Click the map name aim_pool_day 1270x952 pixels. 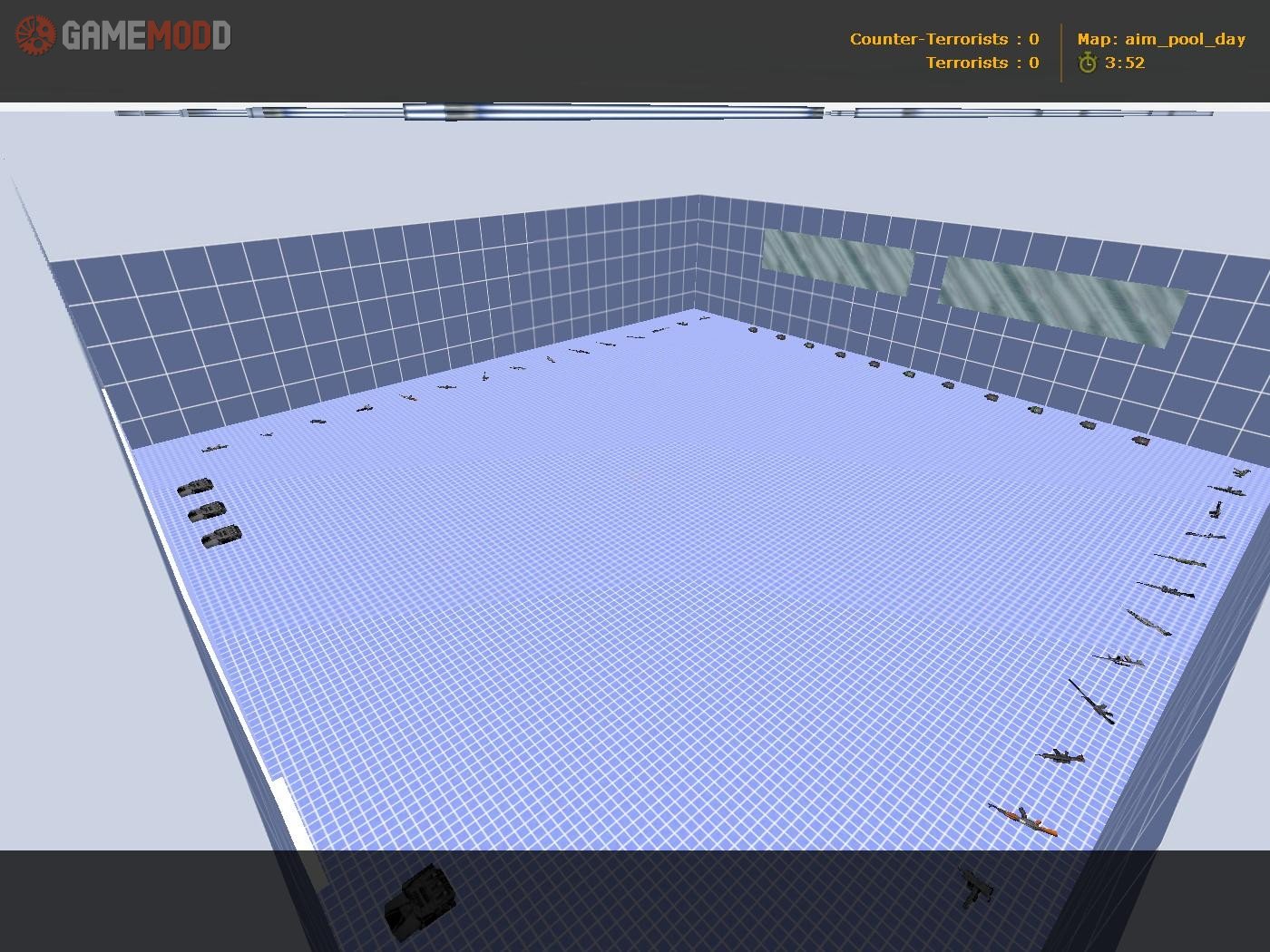click(1161, 39)
